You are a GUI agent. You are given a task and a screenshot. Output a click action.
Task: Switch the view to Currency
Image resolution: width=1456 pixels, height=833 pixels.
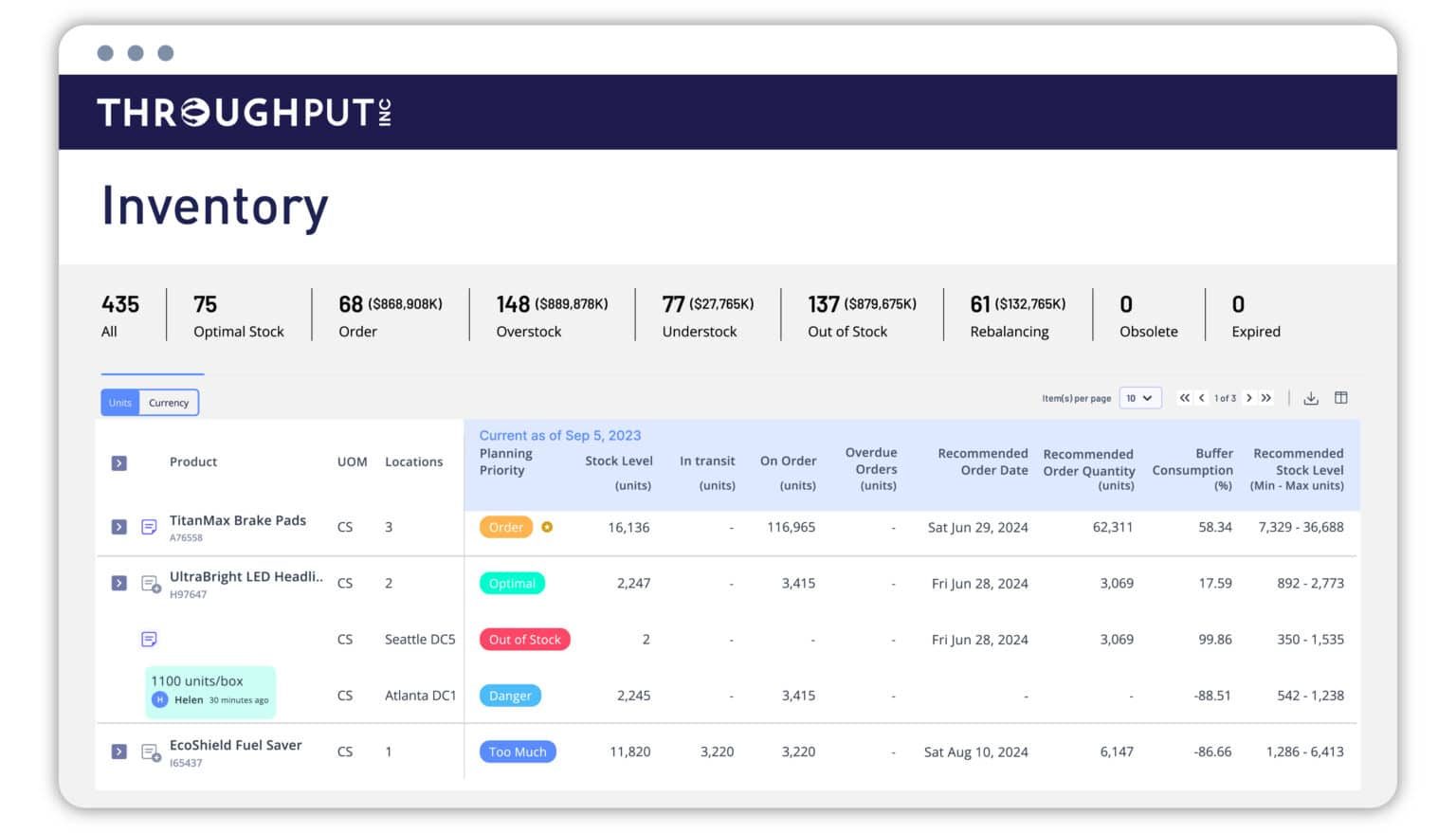[168, 402]
